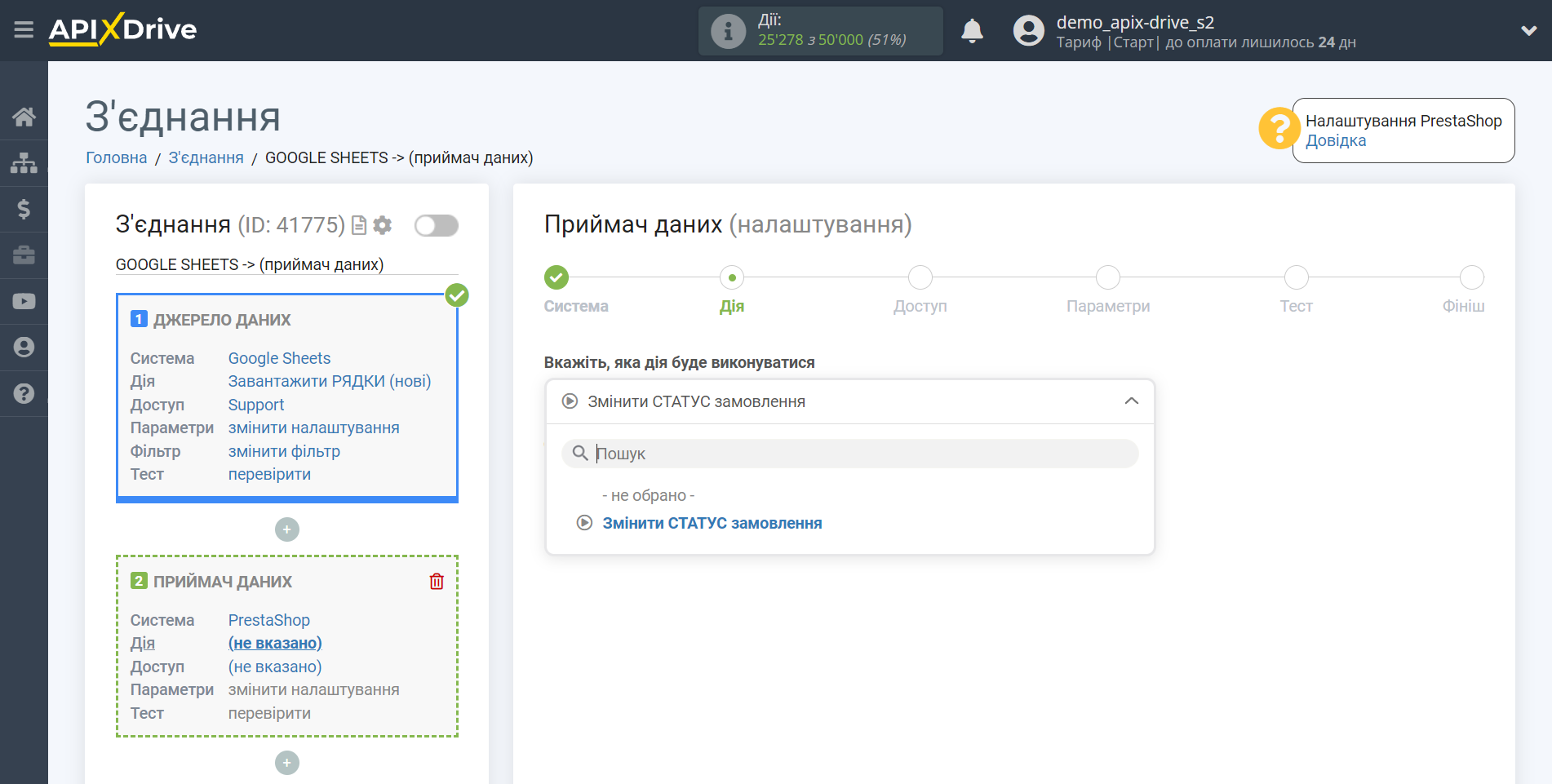1552x784 pixels.
Task: Click receiver перевірити link
Action: point(269,713)
